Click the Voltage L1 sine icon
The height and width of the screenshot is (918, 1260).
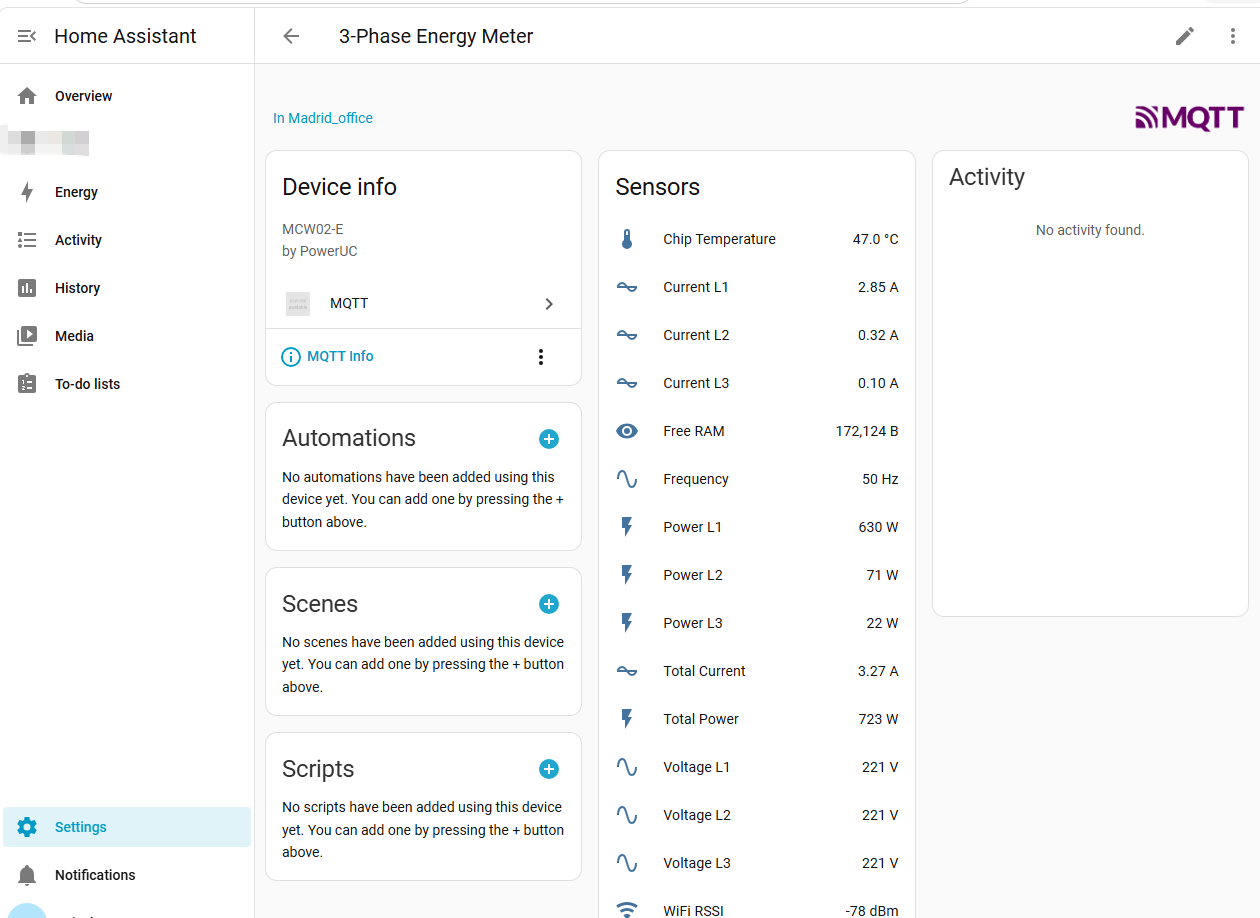pos(627,767)
